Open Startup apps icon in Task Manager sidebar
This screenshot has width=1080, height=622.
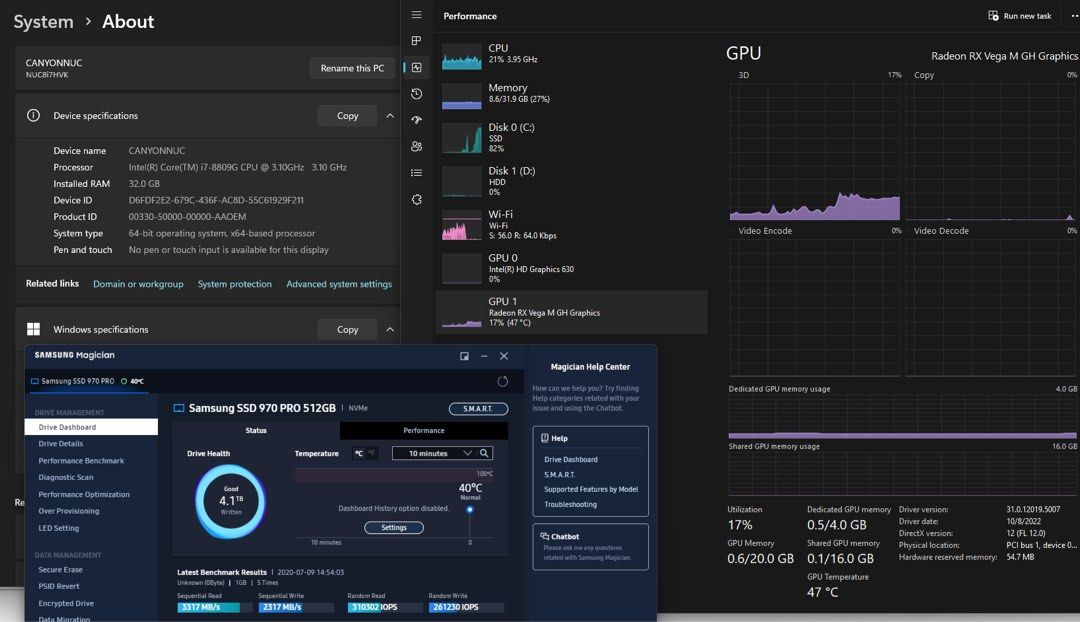(x=417, y=120)
